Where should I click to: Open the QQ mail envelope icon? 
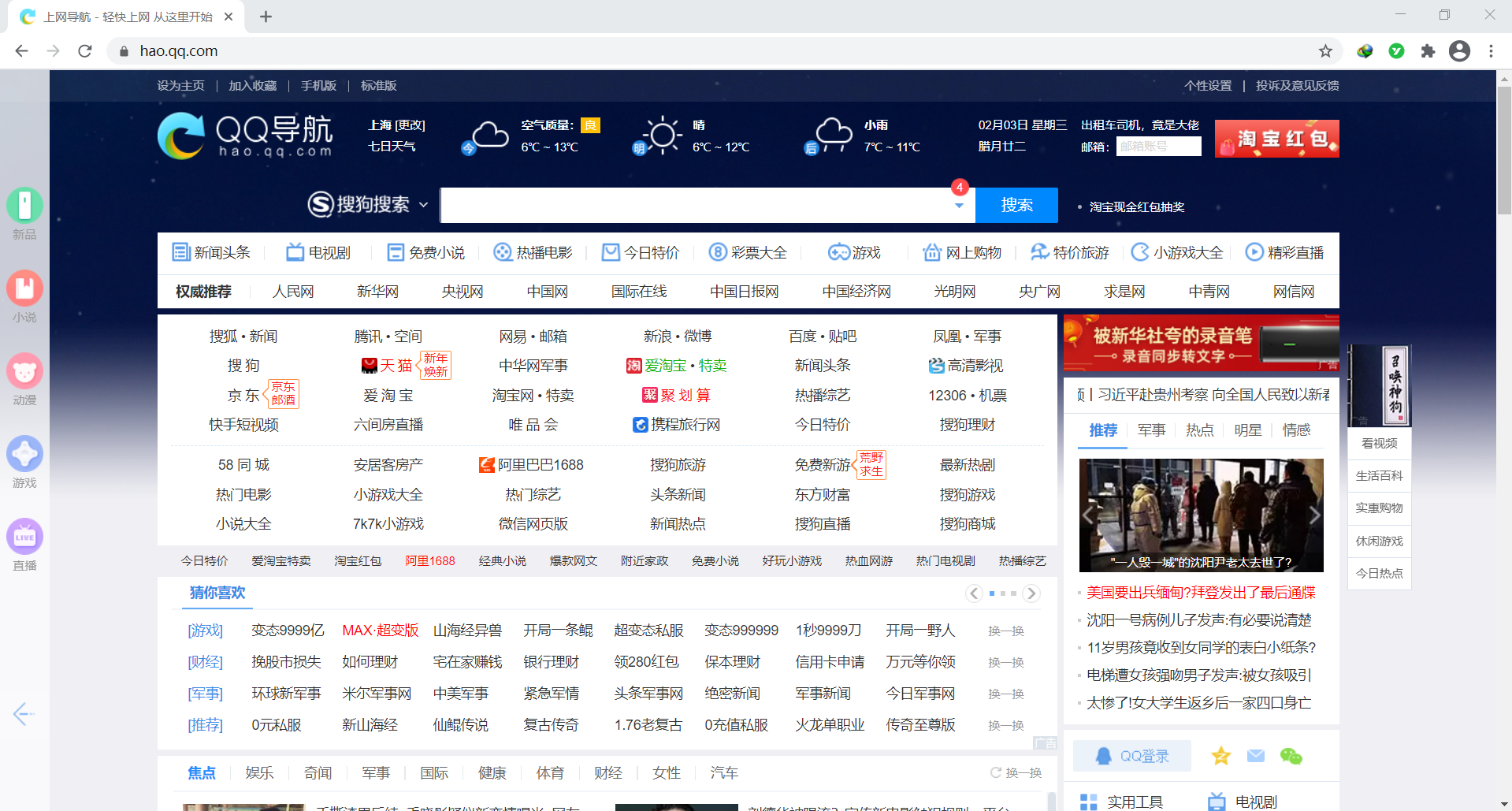click(1256, 756)
